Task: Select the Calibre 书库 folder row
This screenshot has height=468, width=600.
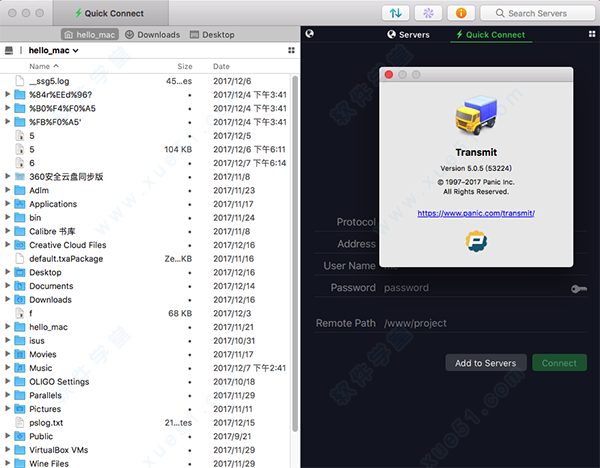Action: [145, 231]
